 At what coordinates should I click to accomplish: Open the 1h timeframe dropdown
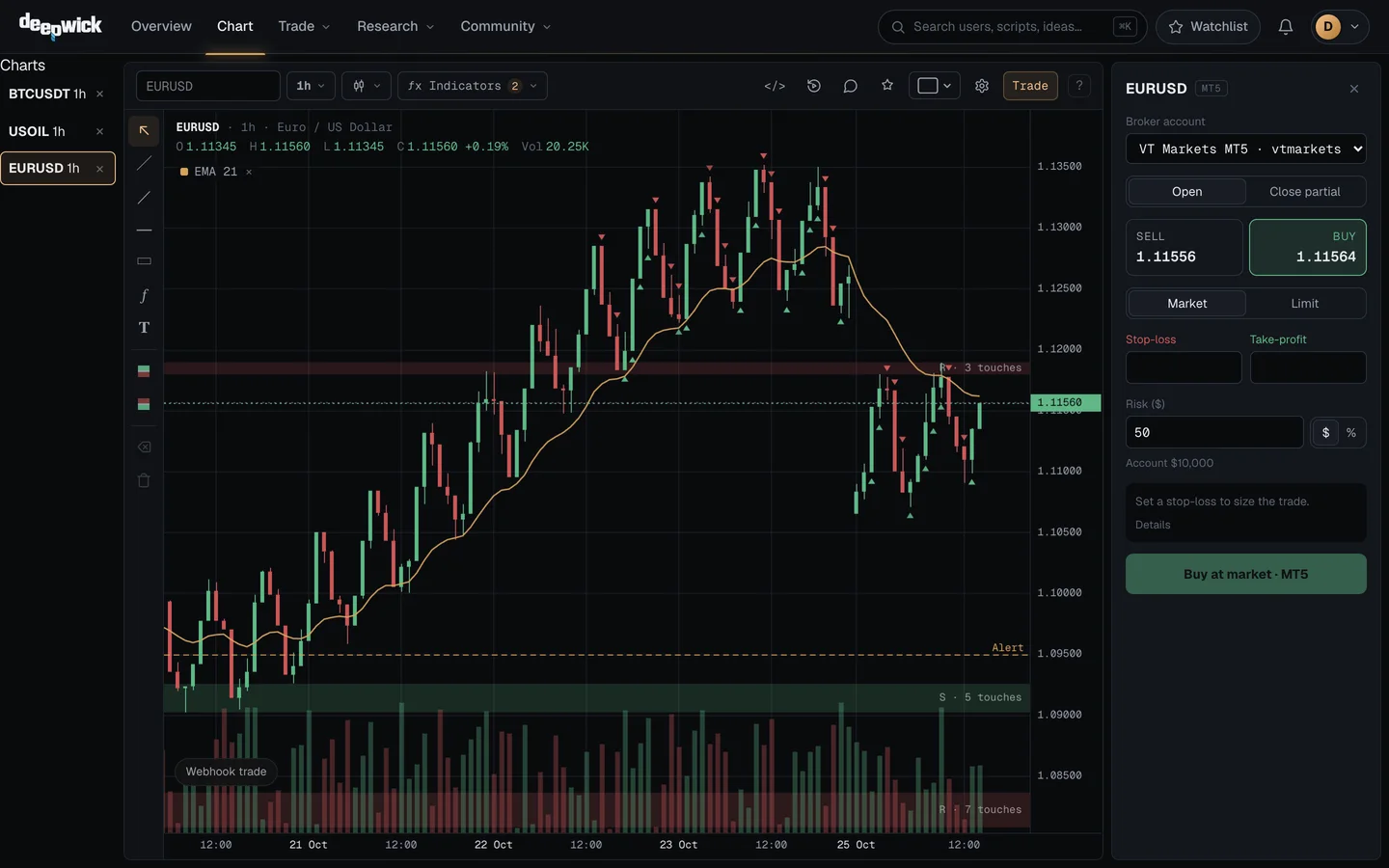coord(311,86)
